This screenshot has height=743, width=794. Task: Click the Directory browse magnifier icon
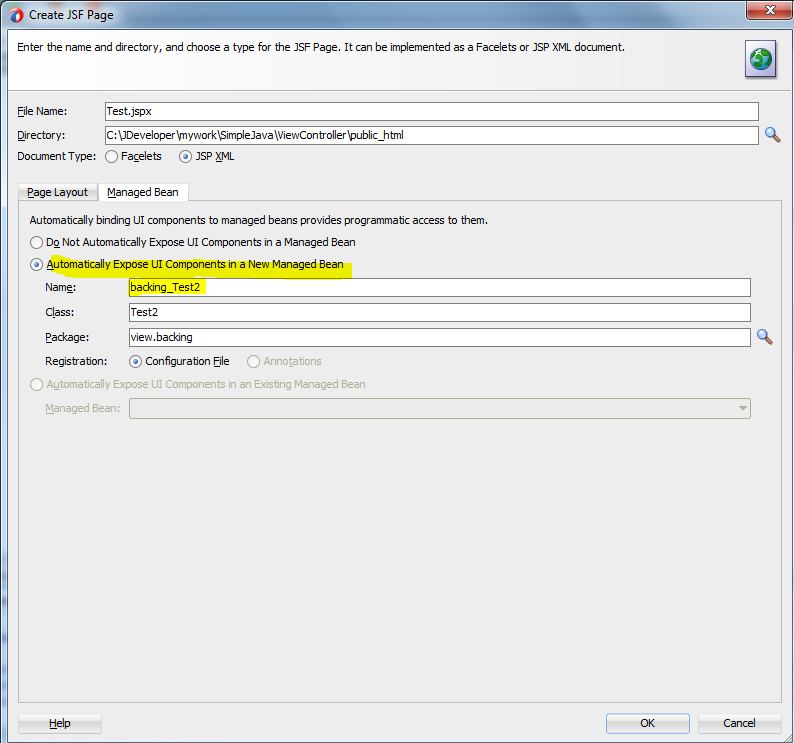coord(772,135)
